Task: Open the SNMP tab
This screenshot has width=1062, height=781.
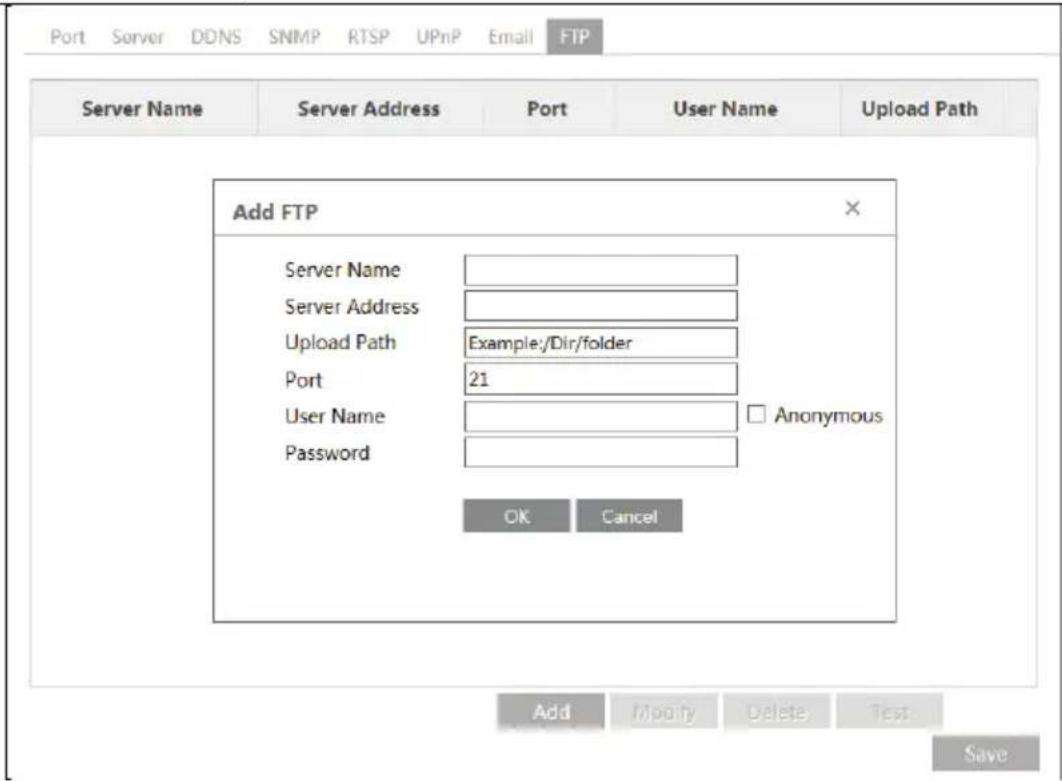Action: point(294,37)
